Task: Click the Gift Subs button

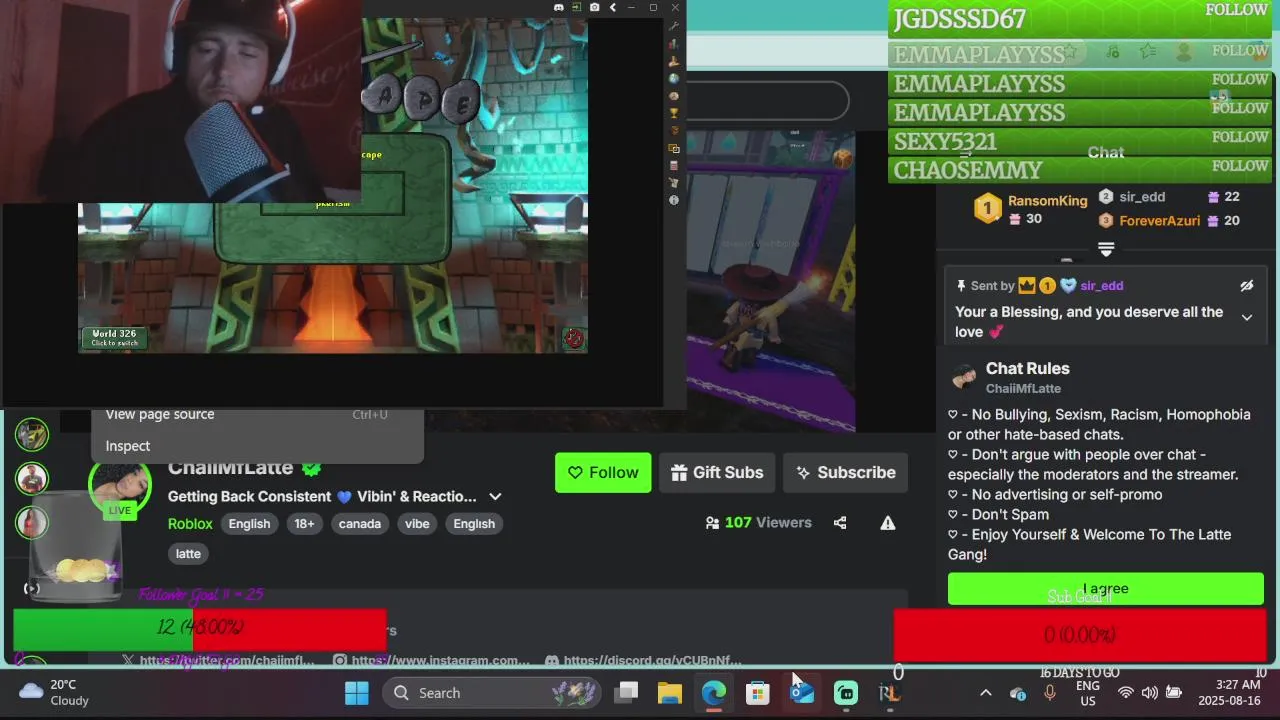Action: tap(717, 473)
